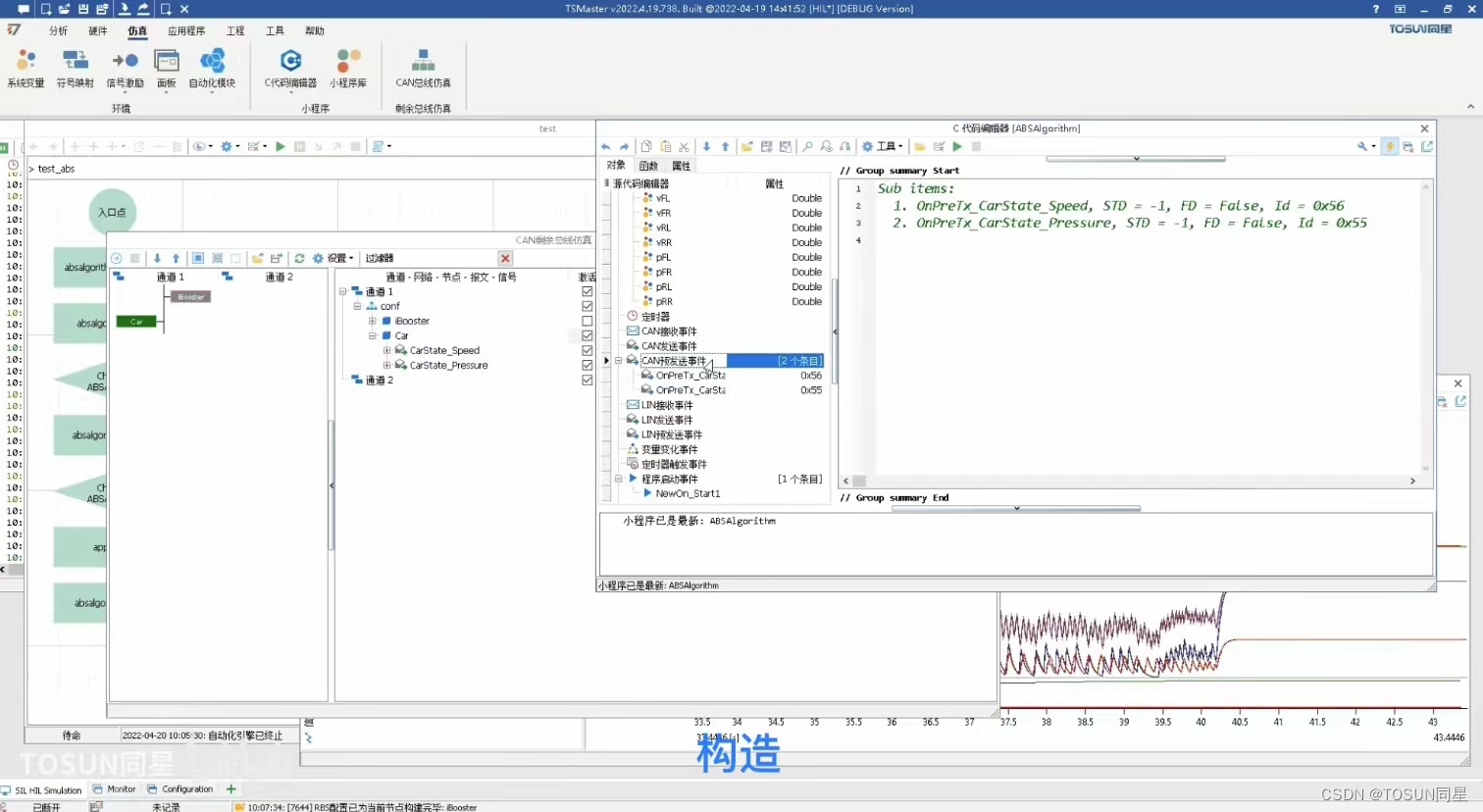Click the iBooster node block in 通道 1

tap(191, 297)
